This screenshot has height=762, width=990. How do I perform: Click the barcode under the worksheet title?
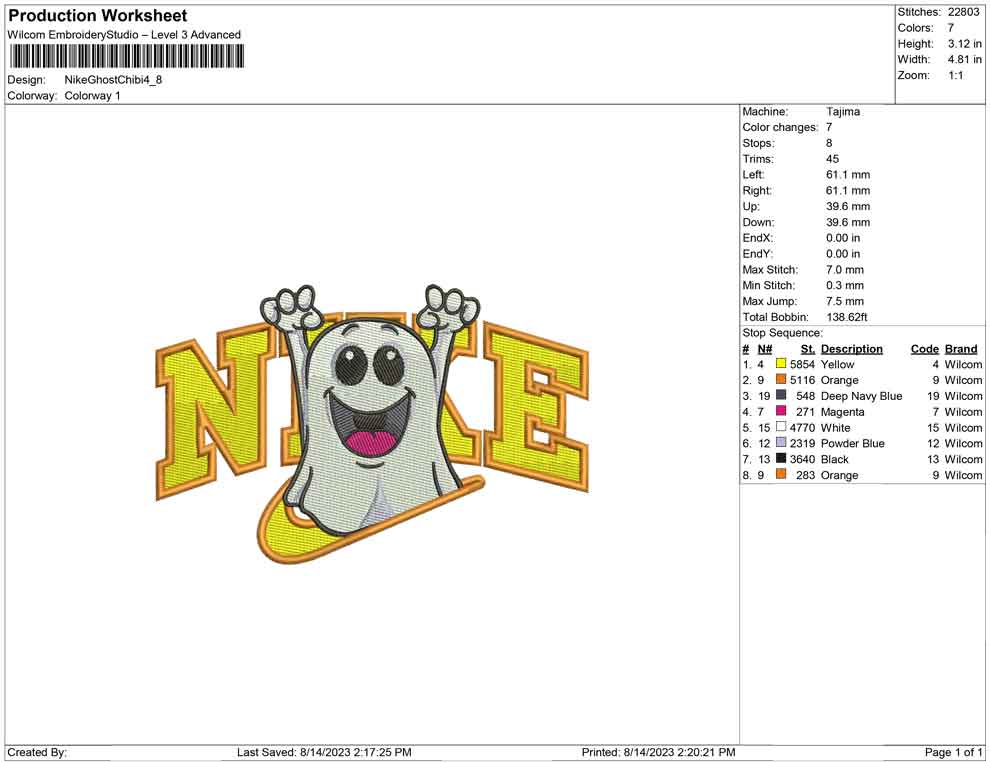pyautogui.click(x=126, y=56)
